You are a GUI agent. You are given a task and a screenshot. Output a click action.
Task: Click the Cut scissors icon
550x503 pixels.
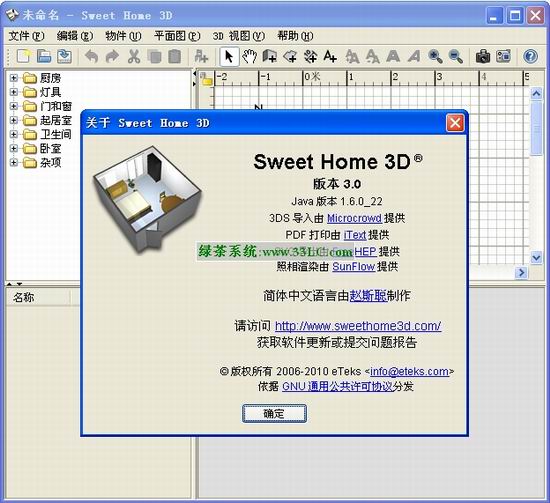[x=134, y=56]
